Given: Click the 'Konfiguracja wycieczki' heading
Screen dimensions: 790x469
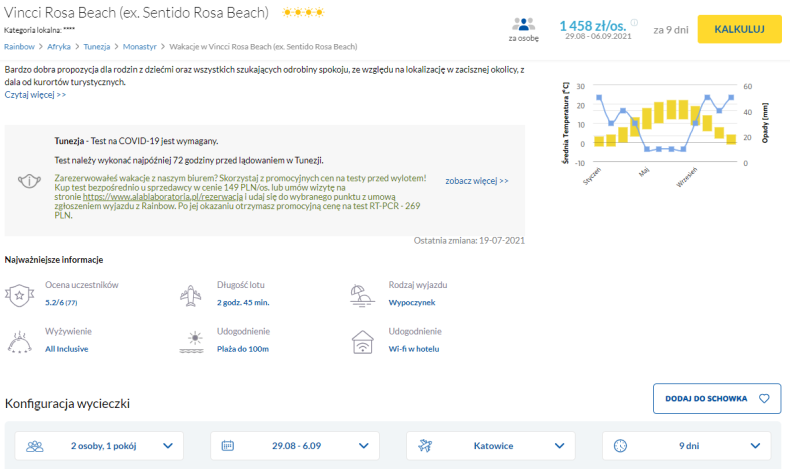Looking at the screenshot, I should tap(67, 404).
